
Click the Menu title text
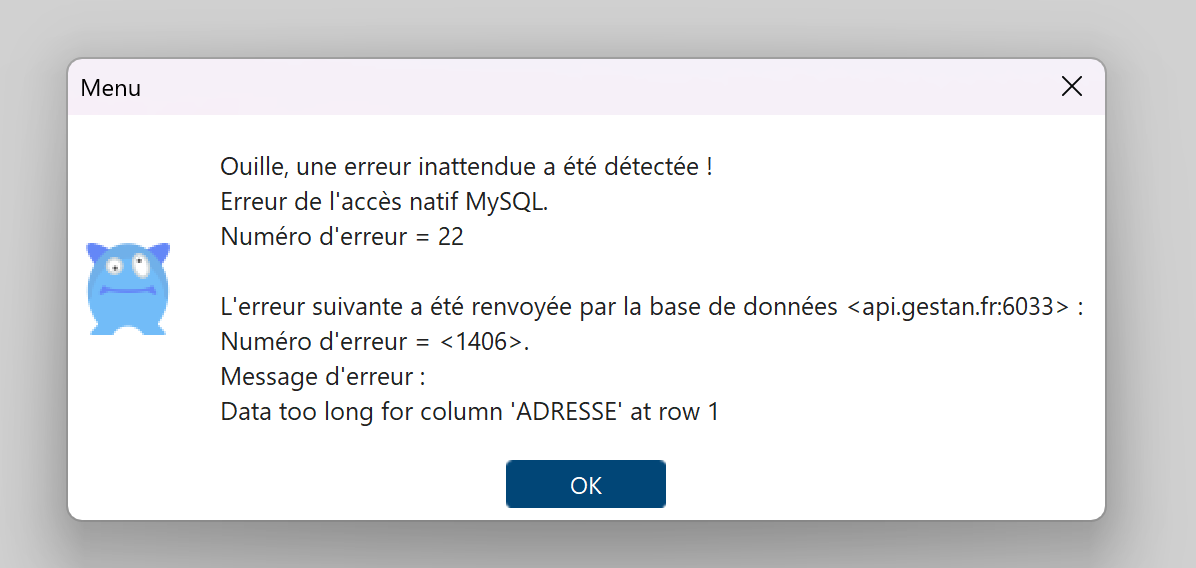111,88
